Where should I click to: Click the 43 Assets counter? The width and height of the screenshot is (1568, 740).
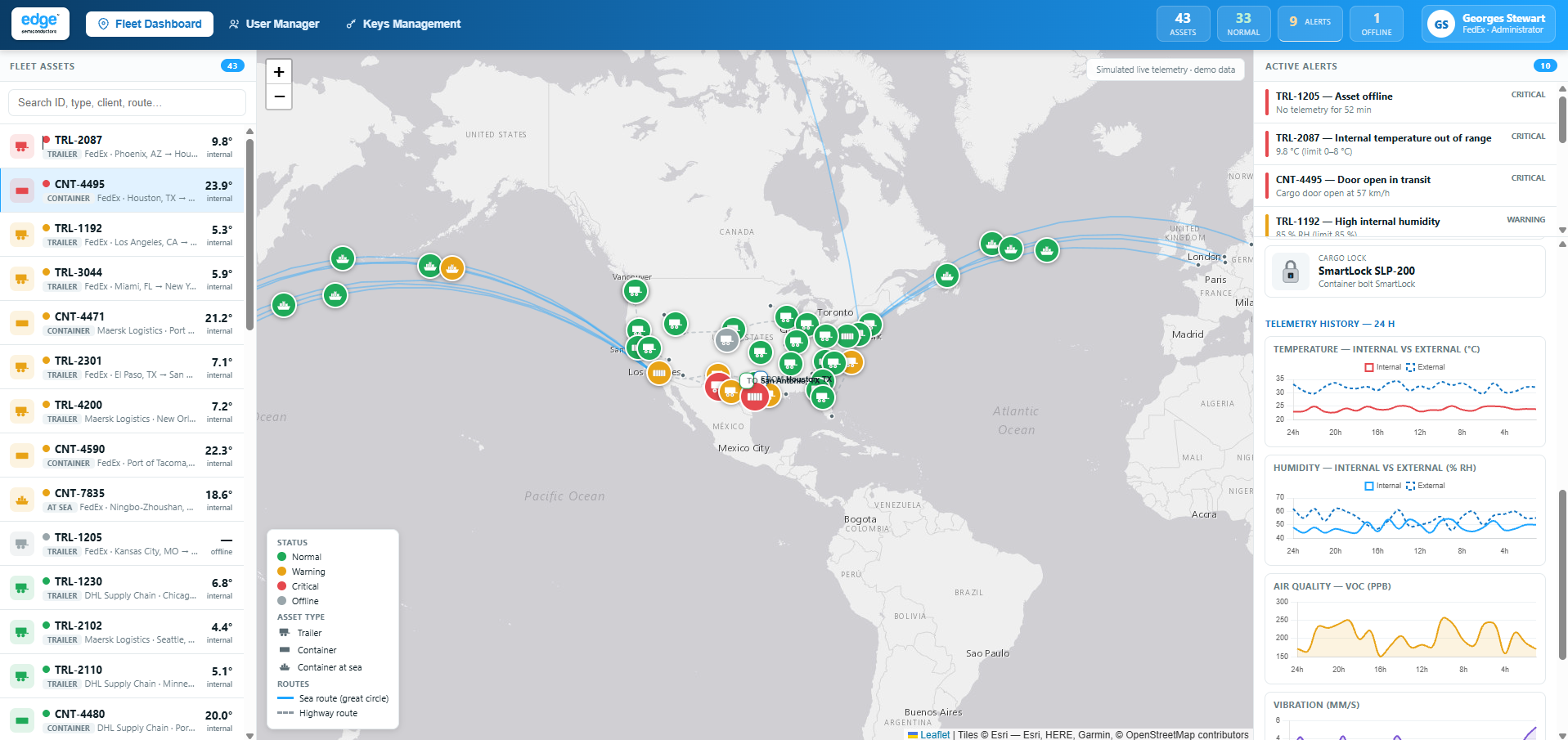click(1183, 24)
